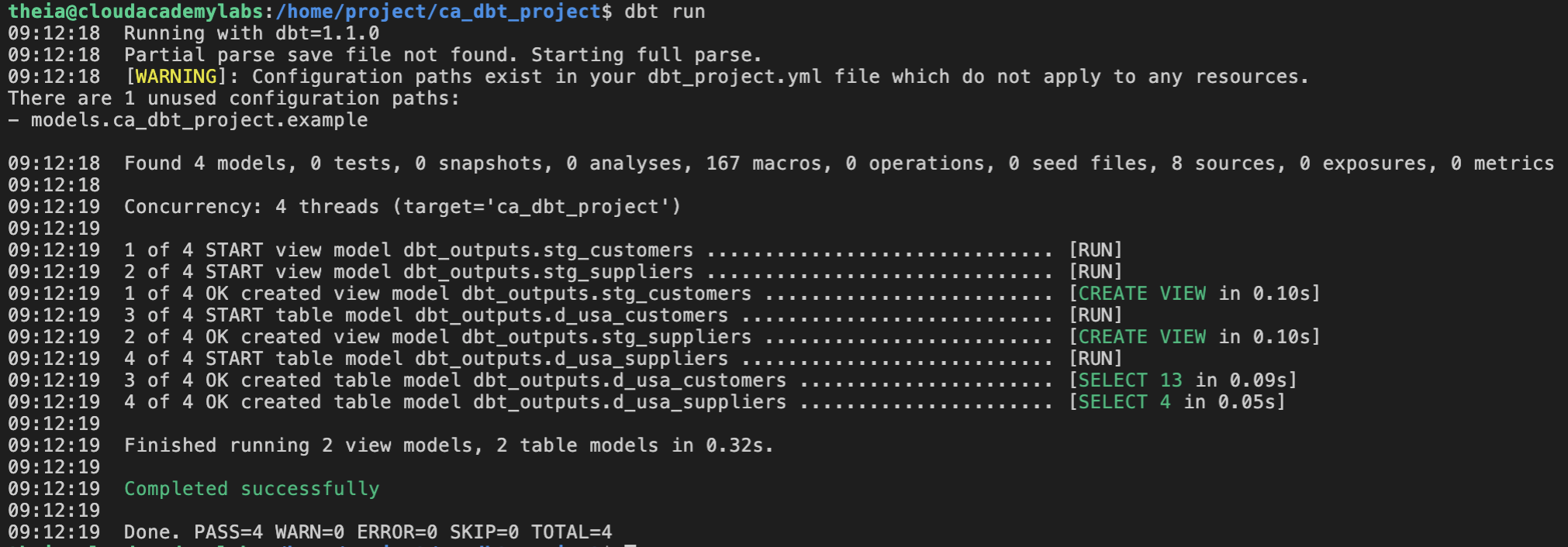Click the "dbt run" command at the prompt
The width and height of the screenshot is (1568, 547).
coord(665,12)
